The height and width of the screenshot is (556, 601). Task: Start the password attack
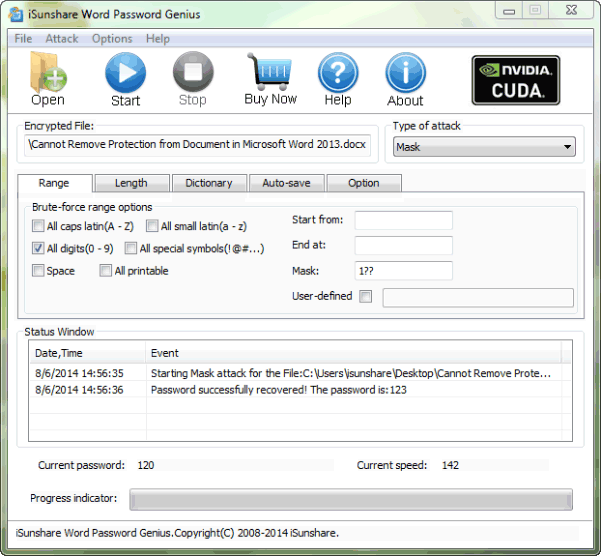point(125,79)
